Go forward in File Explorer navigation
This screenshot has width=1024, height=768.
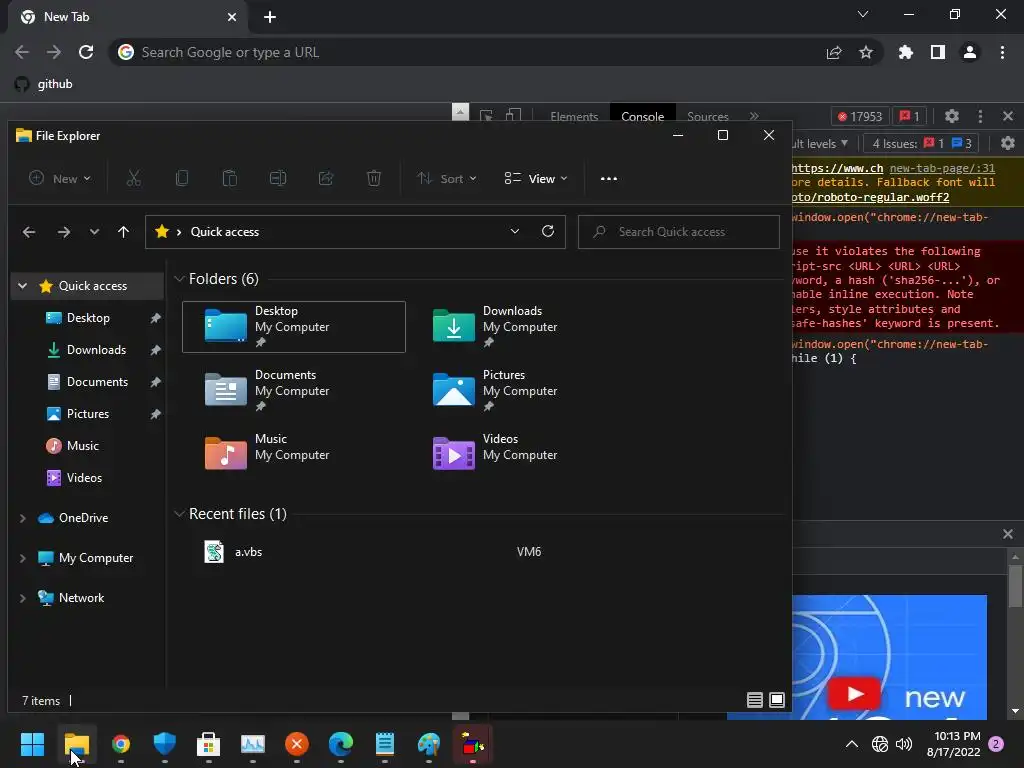pos(63,232)
